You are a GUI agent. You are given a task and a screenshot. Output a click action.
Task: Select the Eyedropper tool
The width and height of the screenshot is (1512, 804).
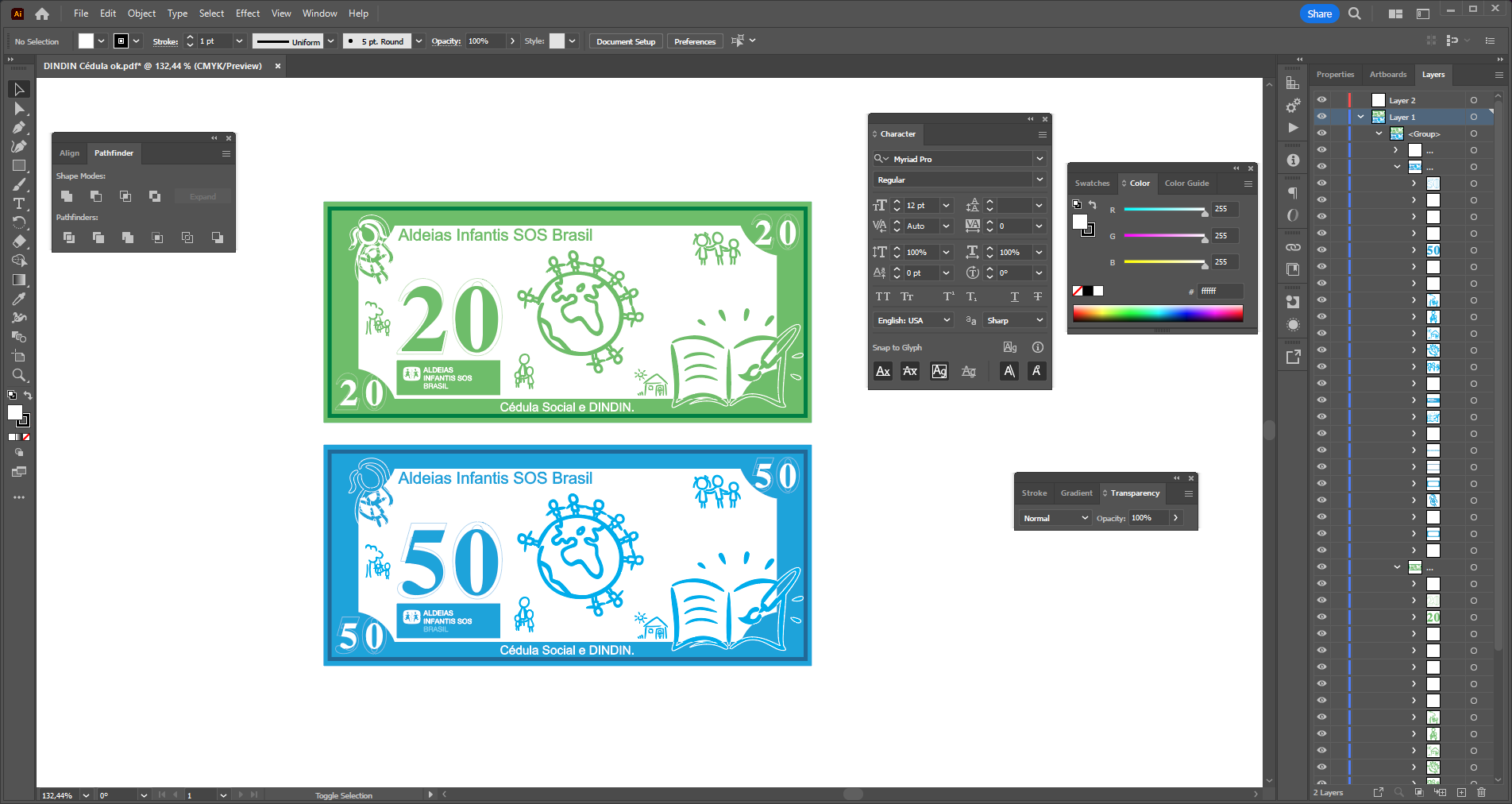(x=19, y=300)
